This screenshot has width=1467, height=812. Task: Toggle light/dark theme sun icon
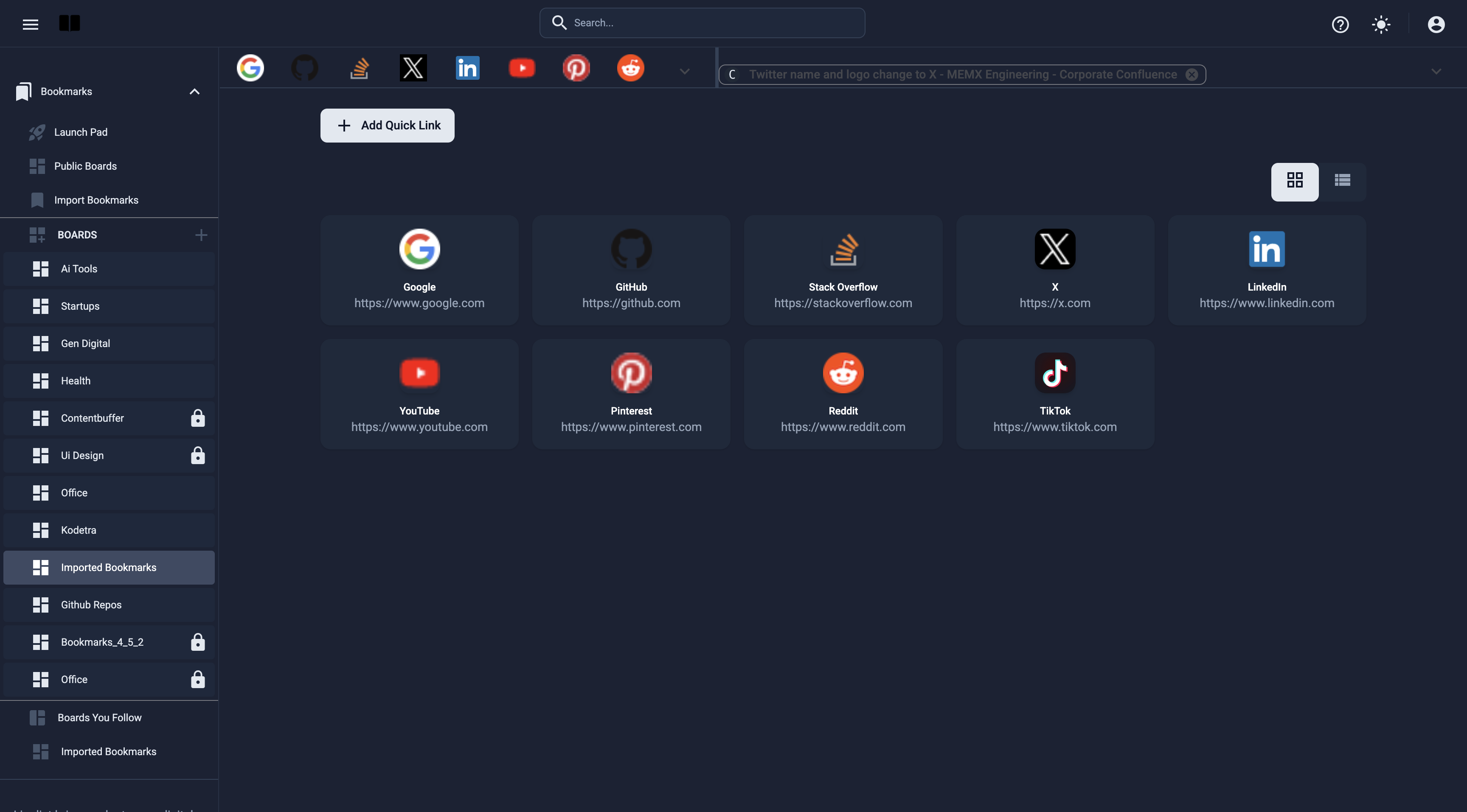(1381, 25)
